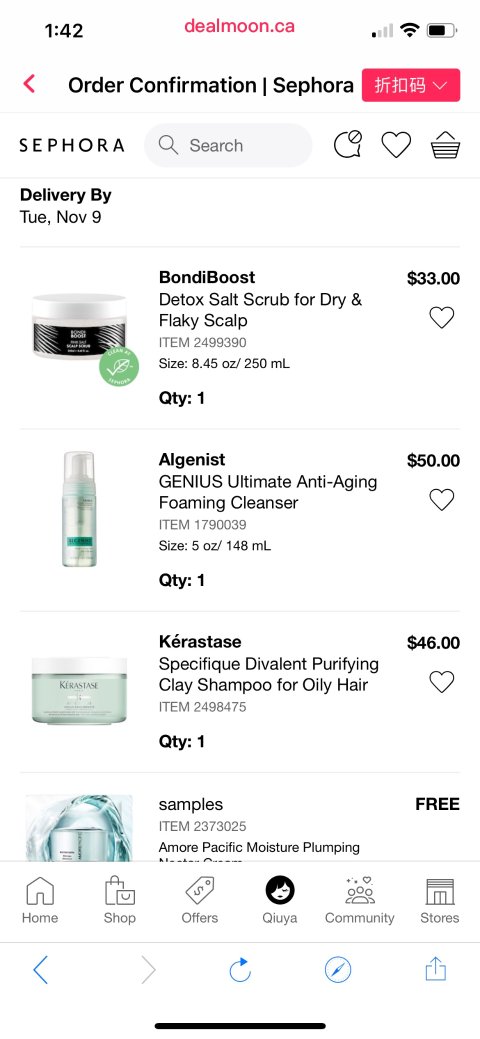Open the shopping basket icon
The width and height of the screenshot is (480, 1039).
click(445, 145)
